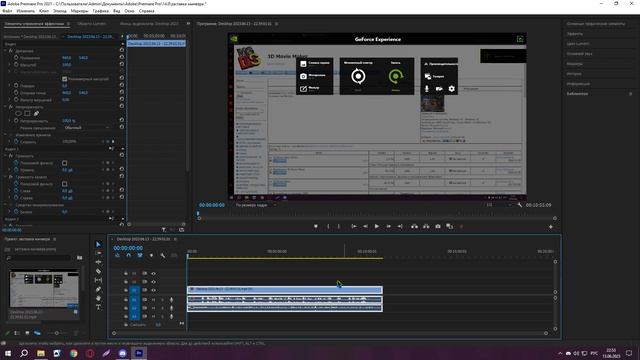Collapse the Volume effect section
The image size is (640, 360).
6,156
